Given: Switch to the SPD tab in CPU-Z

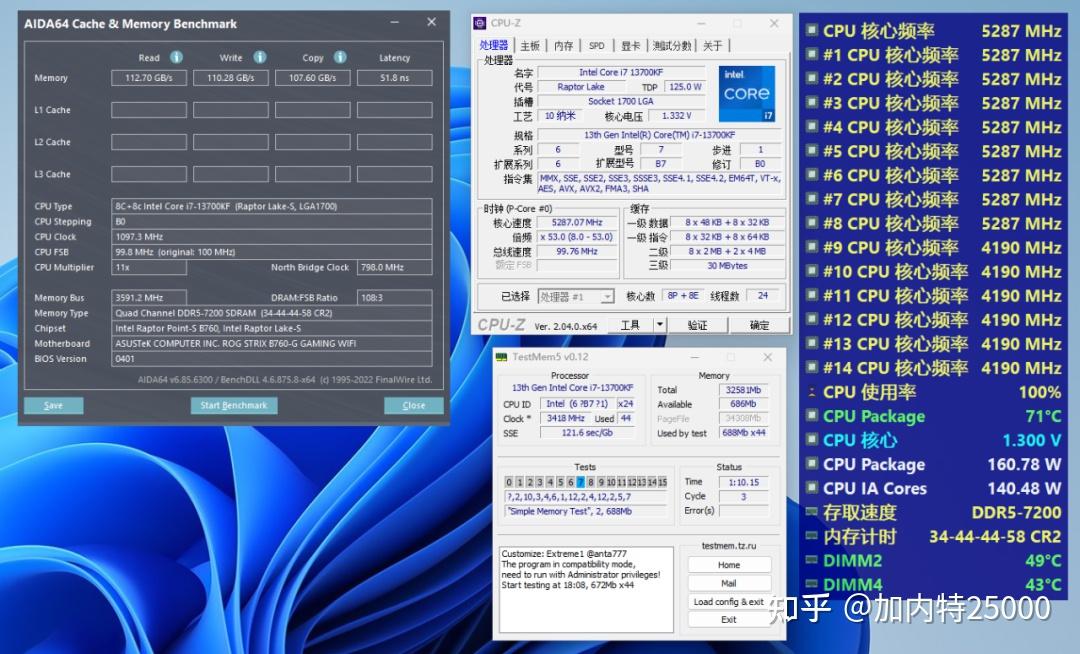Looking at the screenshot, I should tap(598, 45).
